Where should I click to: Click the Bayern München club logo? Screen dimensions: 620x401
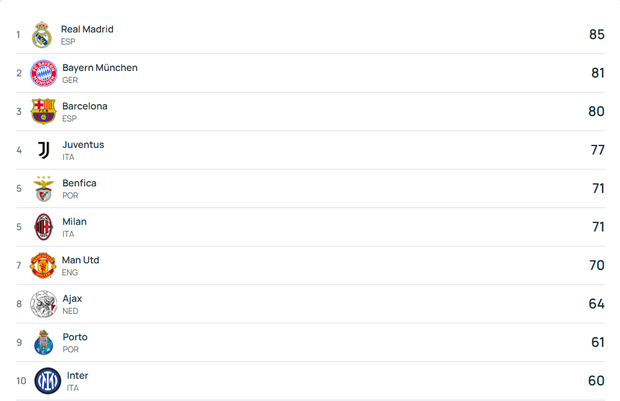[x=43, y=73]
